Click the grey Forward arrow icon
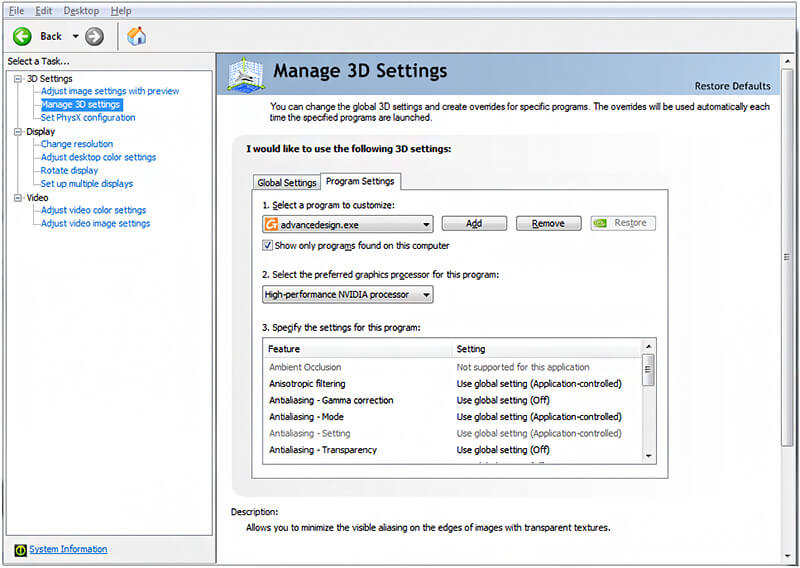Image resolution: width=800 pixels, height=568 pixels. pyautogui.click(x=94, y=36)
